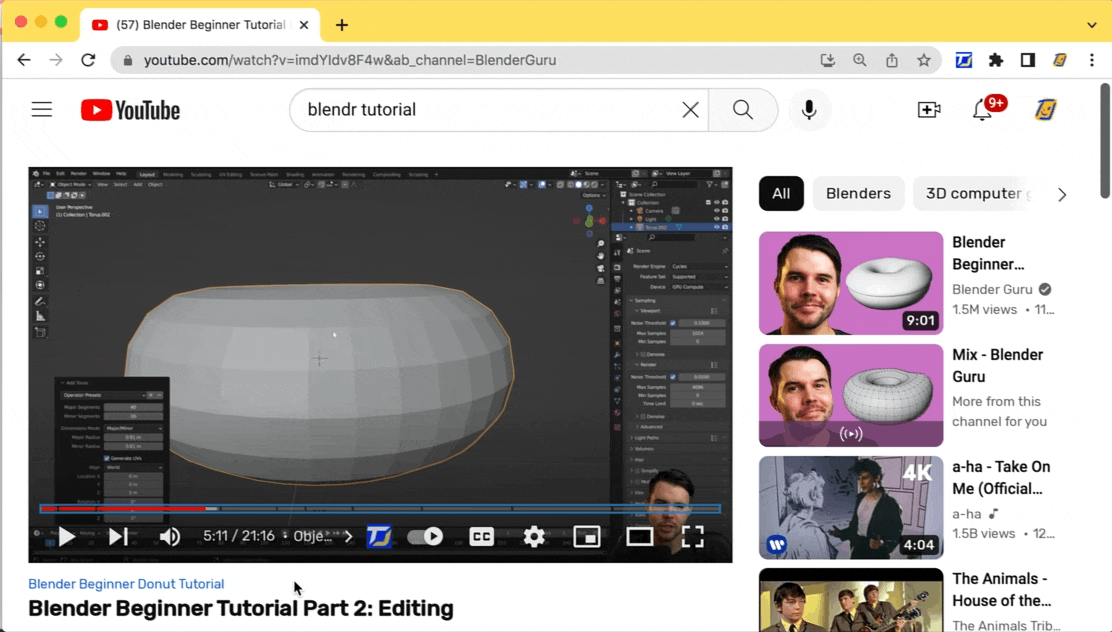Viewport: 1112px width, 632px height.
Task: Play the video
Action: coord(67,536)
